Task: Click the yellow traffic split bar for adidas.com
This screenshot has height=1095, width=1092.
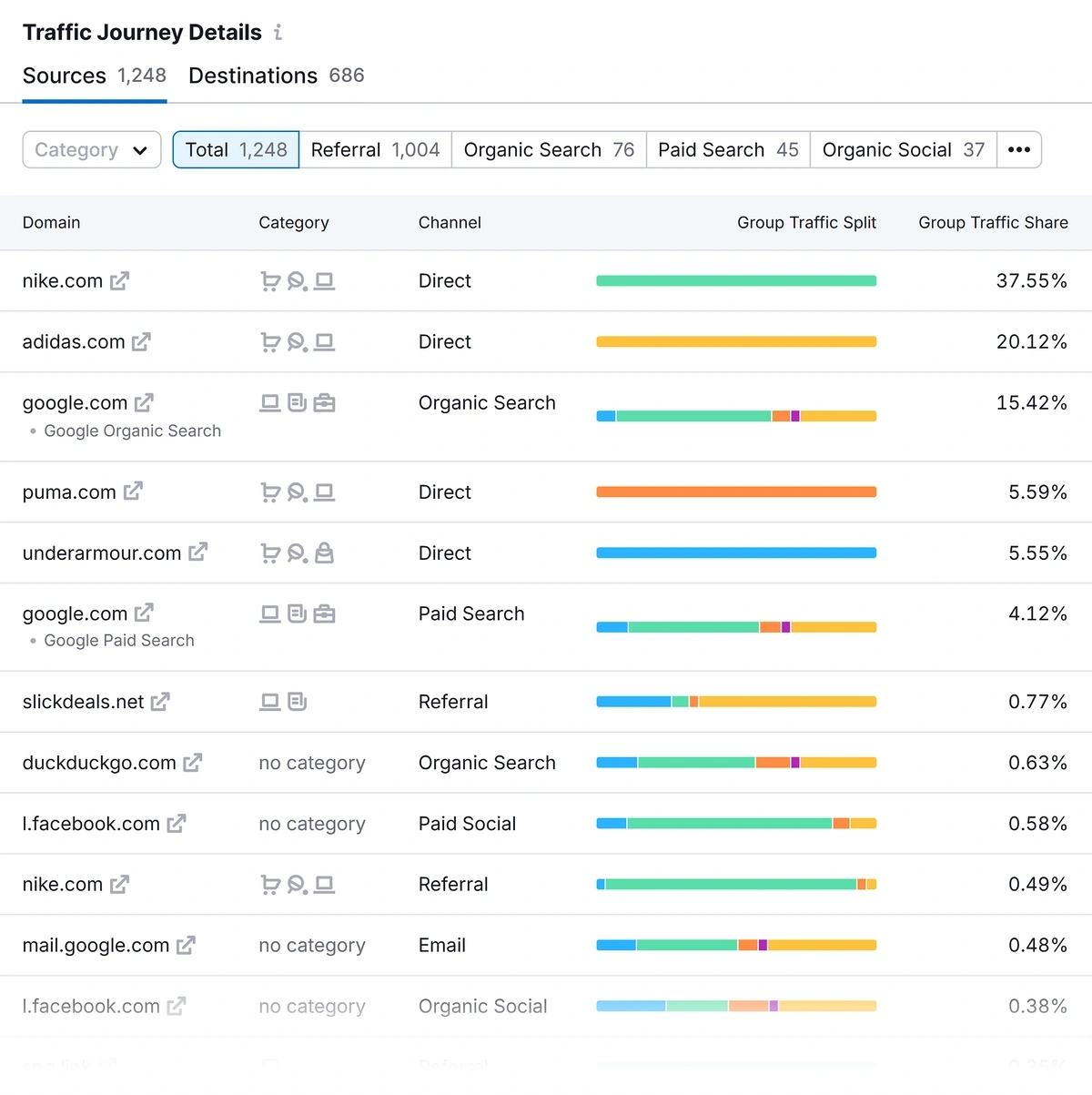Action: pyautogui.click(x=736, y=342)
